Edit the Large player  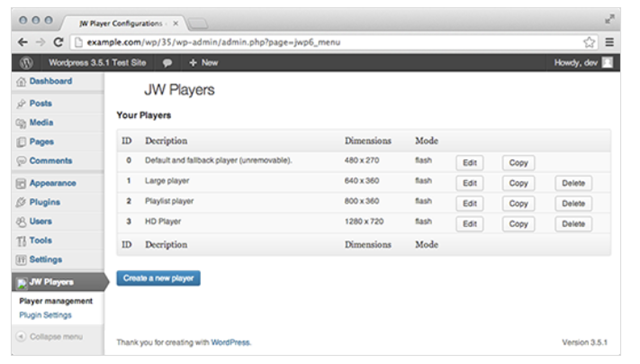pyautogui.click(x=470, y=183)
